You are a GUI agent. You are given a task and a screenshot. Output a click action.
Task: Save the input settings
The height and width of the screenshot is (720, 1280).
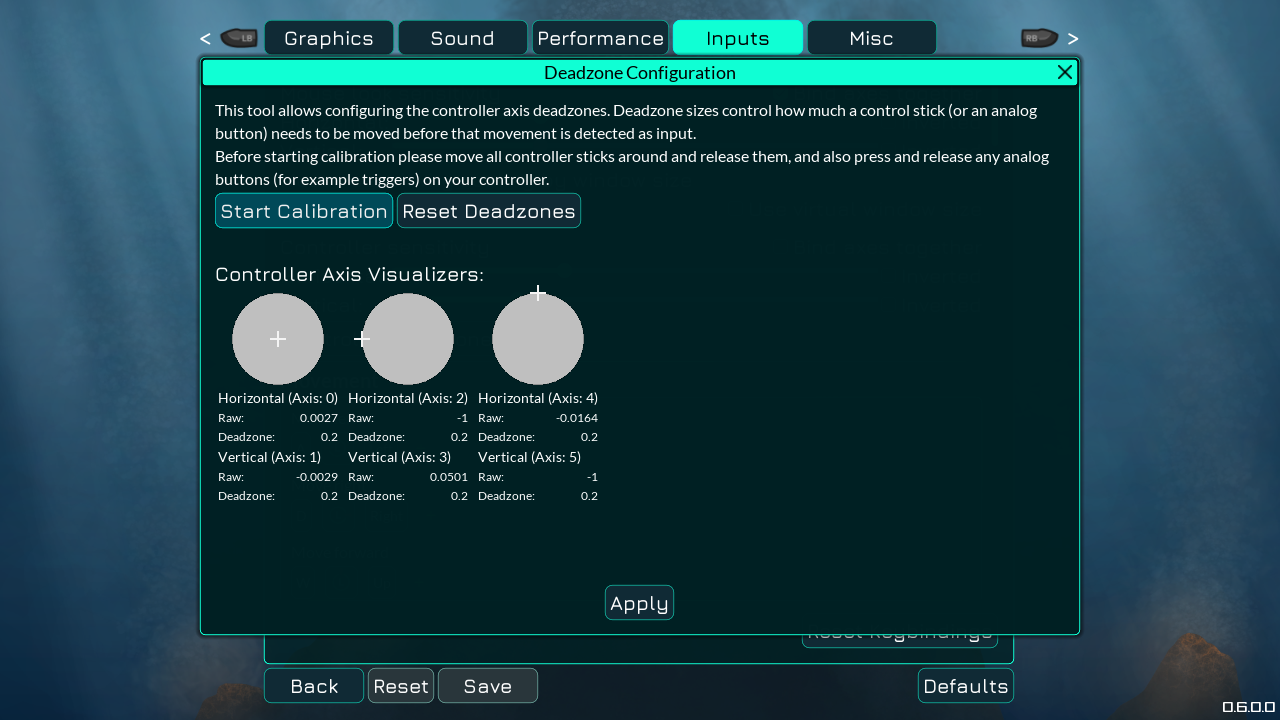click(488, 686)
